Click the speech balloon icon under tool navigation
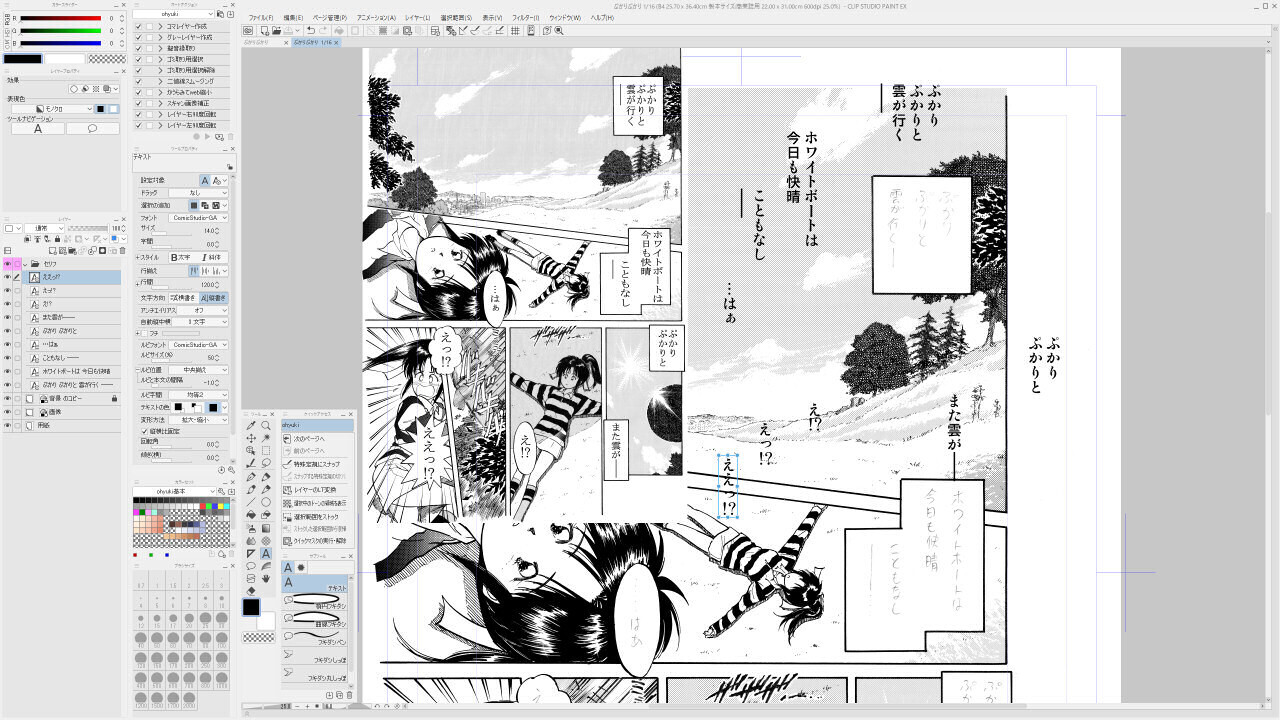Viewport: 1280px width, 720px height. pos(93,129)
